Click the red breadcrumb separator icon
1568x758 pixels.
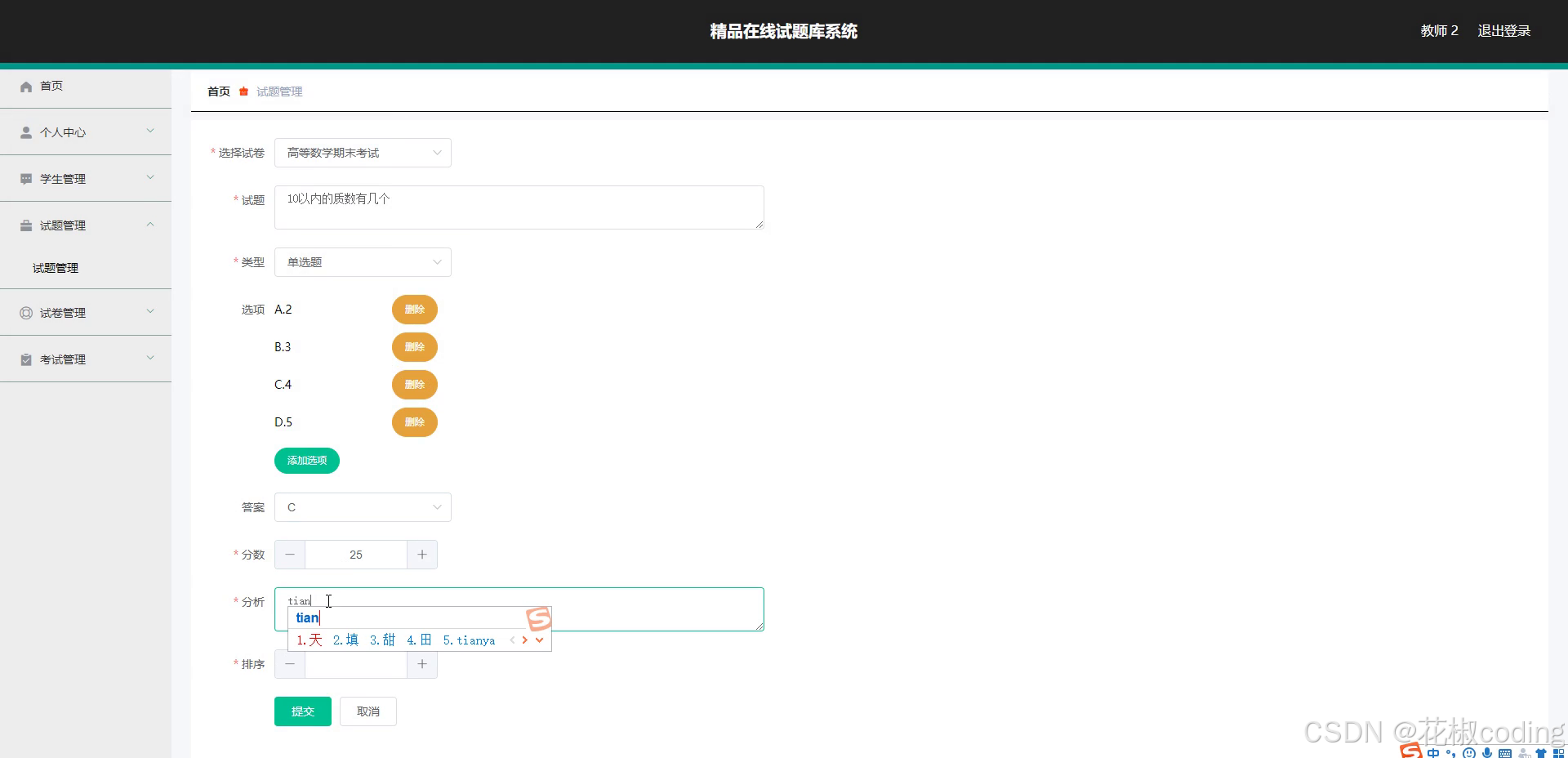pyautogui.click(x=243, y=91)
